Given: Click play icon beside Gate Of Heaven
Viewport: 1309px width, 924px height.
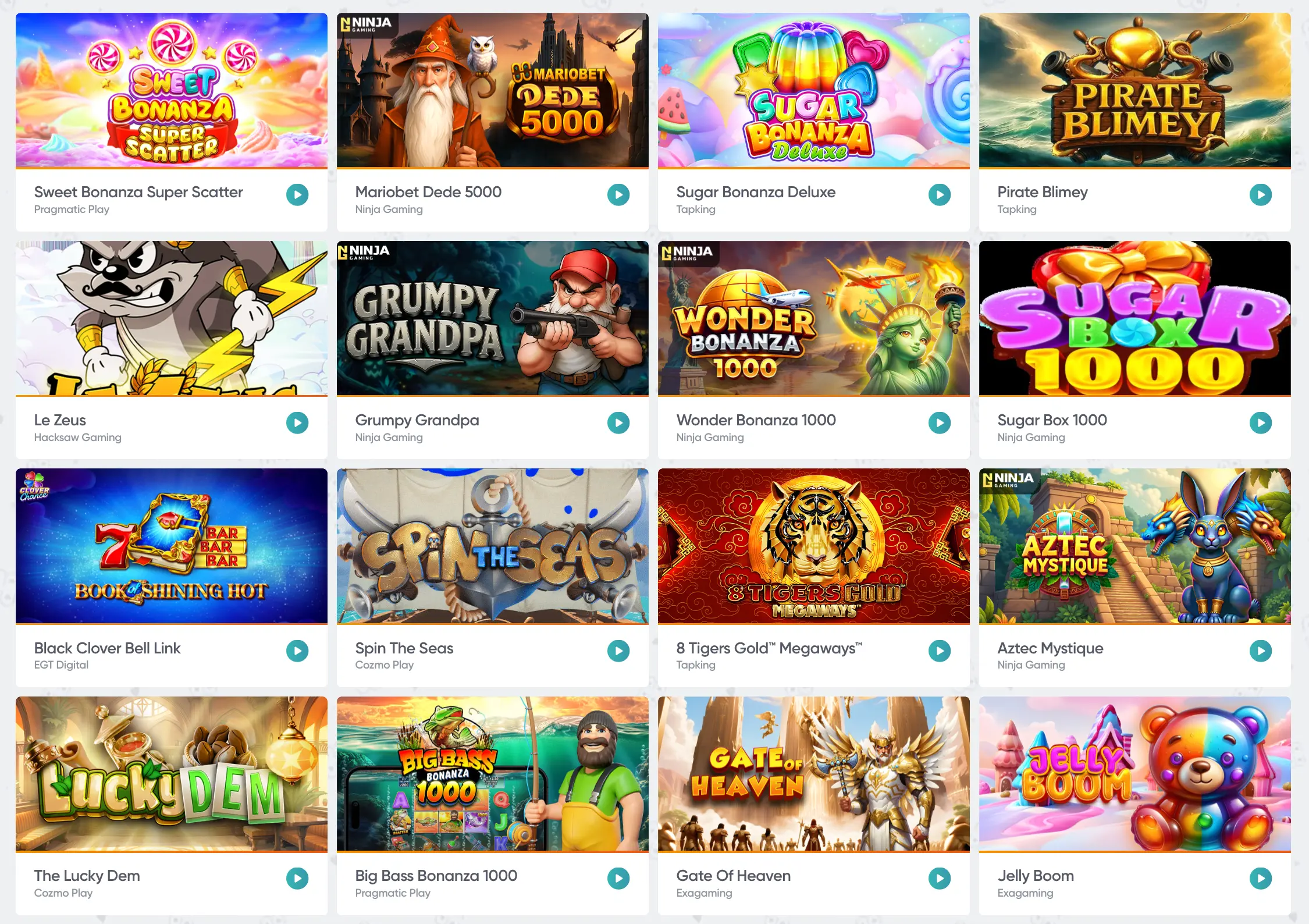Looking at the screenshot, I should tap(940, 878).
